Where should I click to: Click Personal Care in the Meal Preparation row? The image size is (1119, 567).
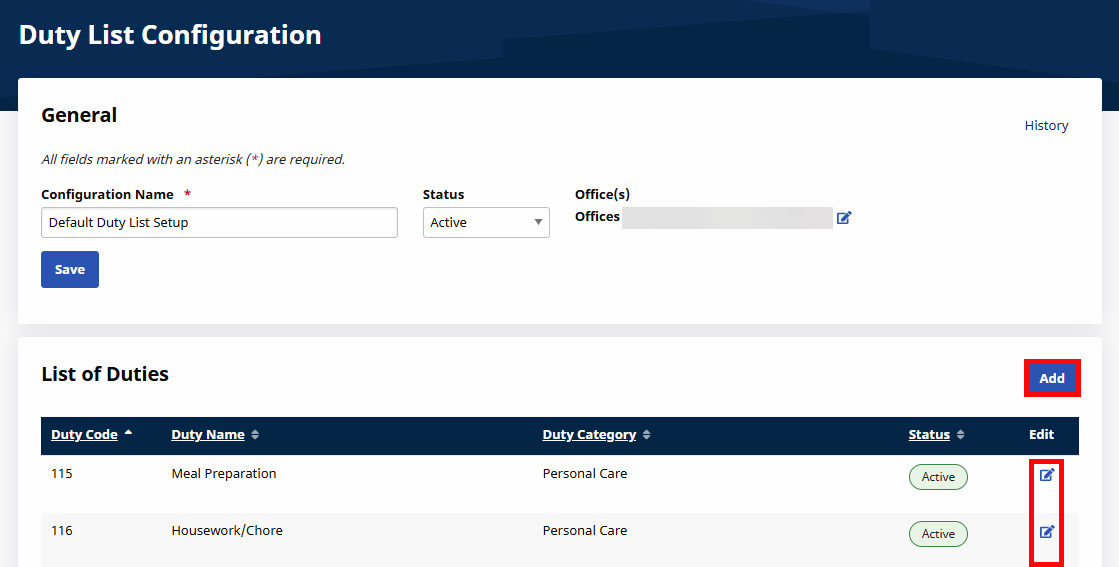click(584, 474)
